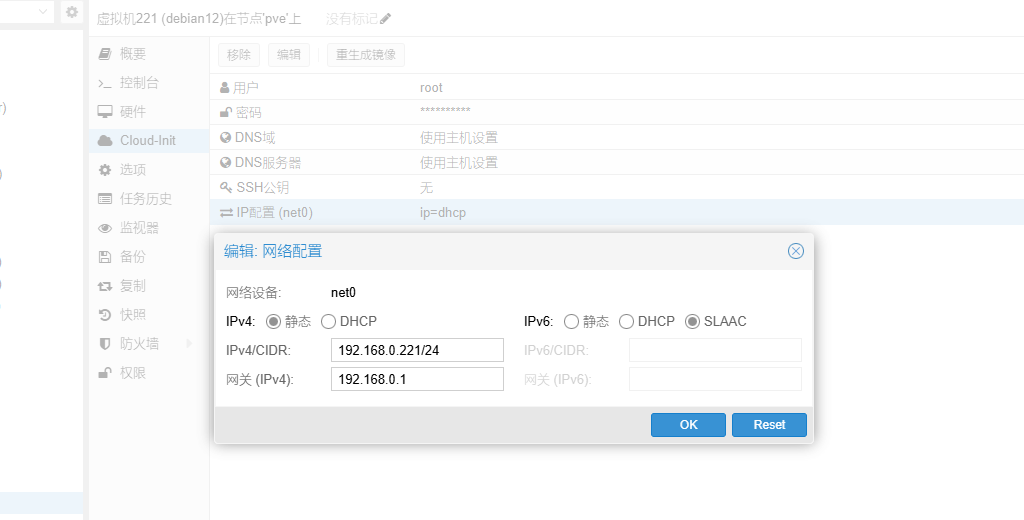Select IPv4 DHCP radio button
The image size is (1024, 520).
tap(328, 321)
